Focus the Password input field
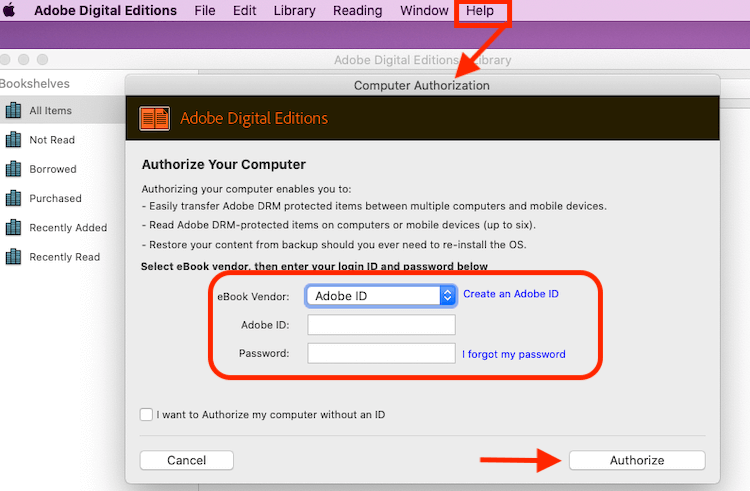 point(381,353)
